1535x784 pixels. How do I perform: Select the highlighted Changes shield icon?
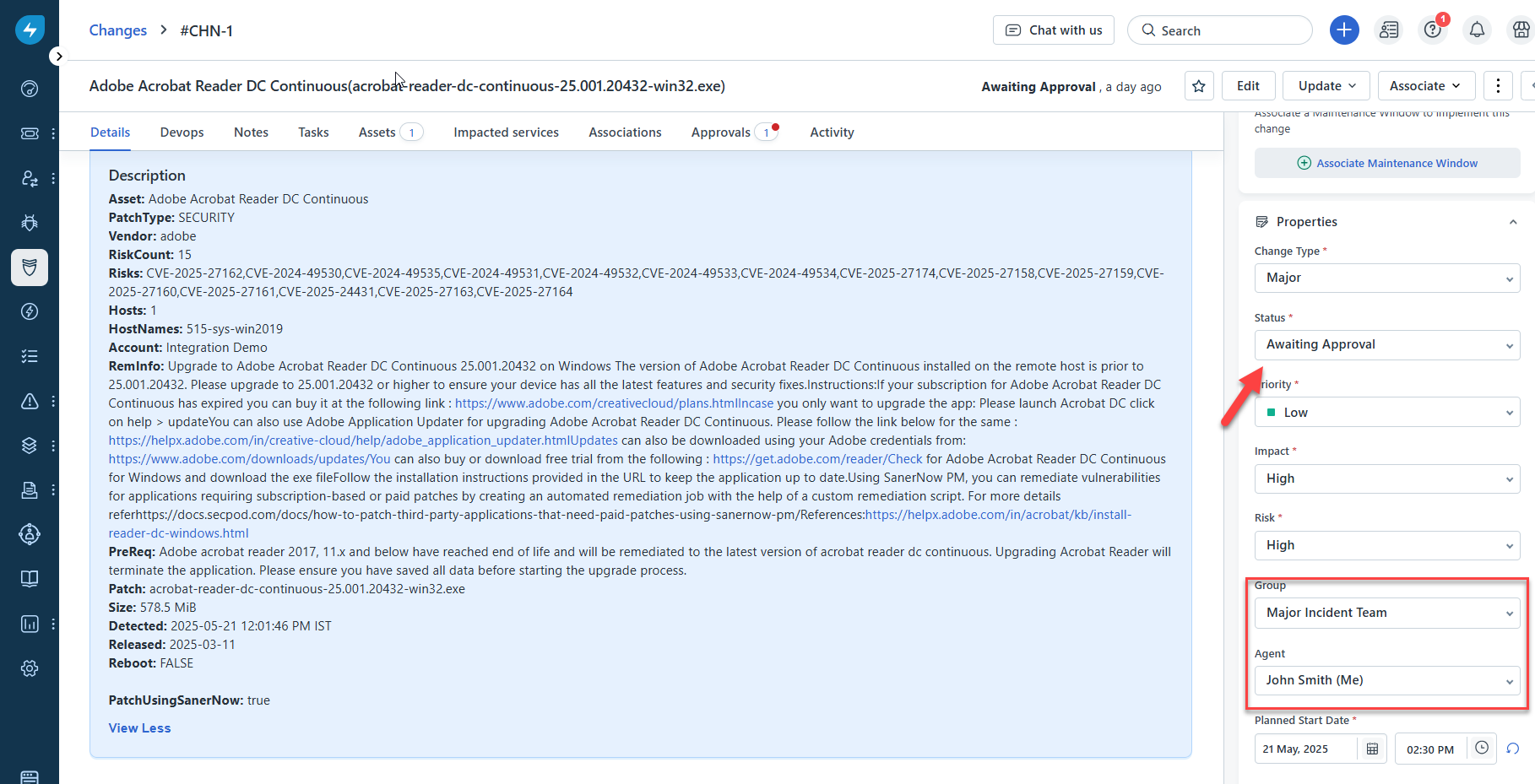pyautogui.click(x=30, y=268)
